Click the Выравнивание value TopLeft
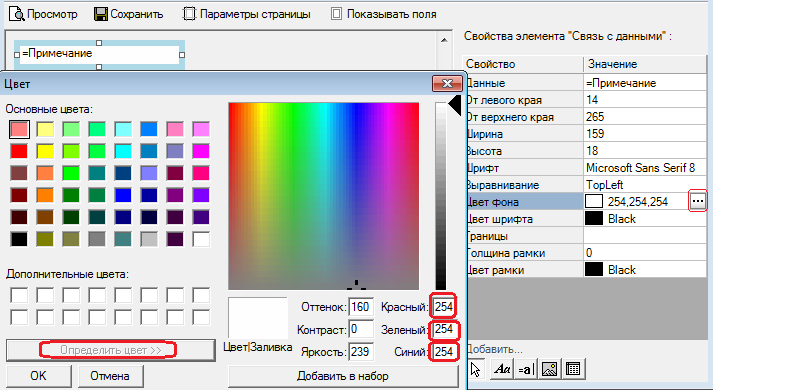 coord(645,184)
